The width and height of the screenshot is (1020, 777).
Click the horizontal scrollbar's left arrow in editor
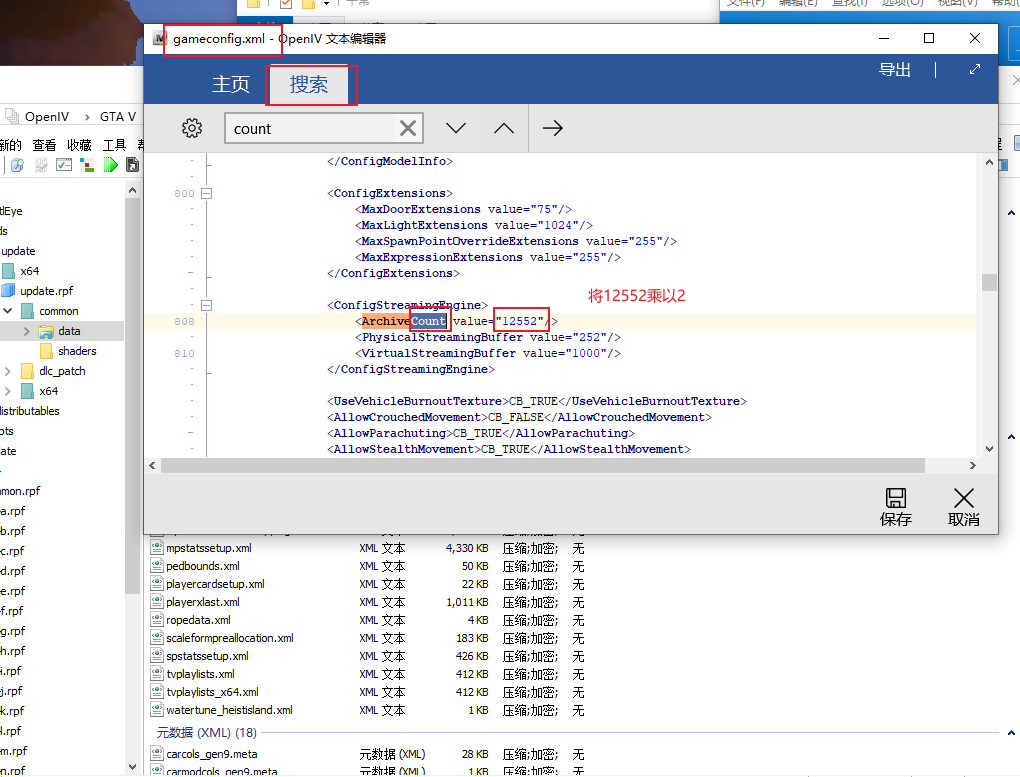click(x=152, y=465)
